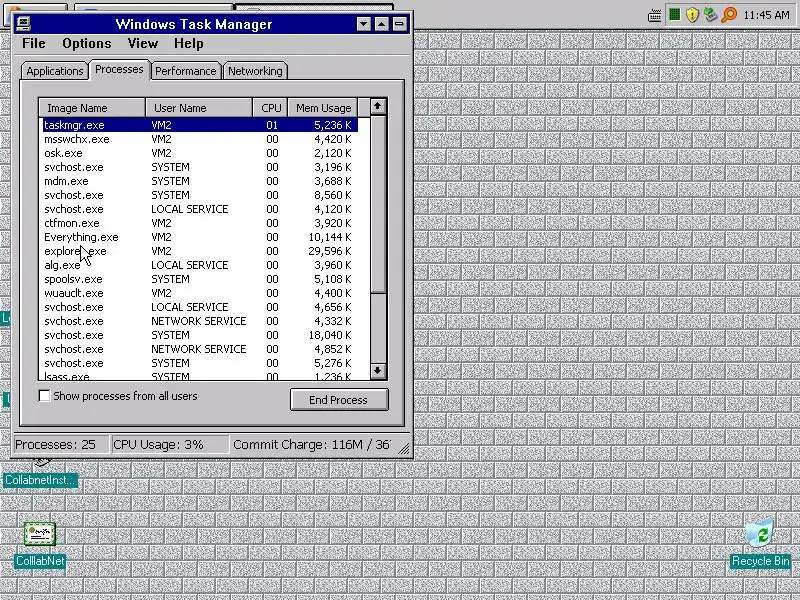The height and width of the screenshot is (600, 800).
Task: Click the orange Everything search tray icon
Action: click(x=729, y=15)
